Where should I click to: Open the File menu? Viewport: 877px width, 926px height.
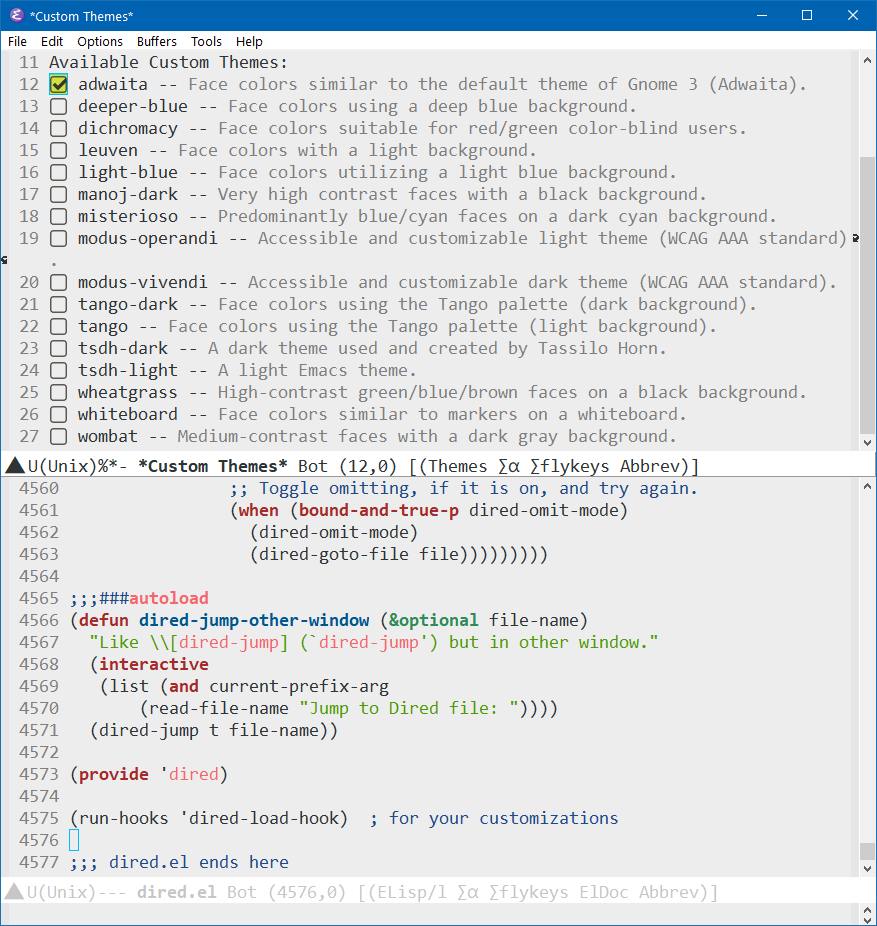[x=17, y=41]
